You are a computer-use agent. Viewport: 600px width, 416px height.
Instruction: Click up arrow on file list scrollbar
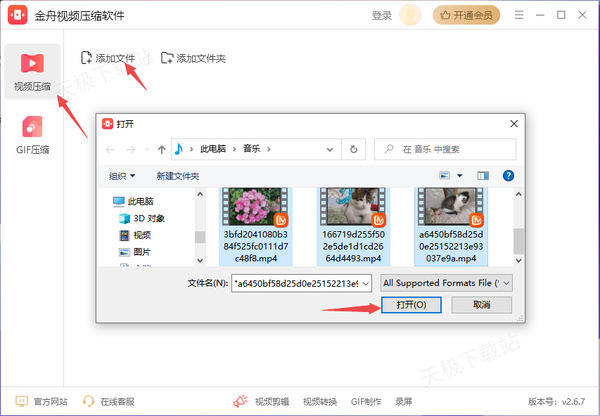tap(518, 194)
